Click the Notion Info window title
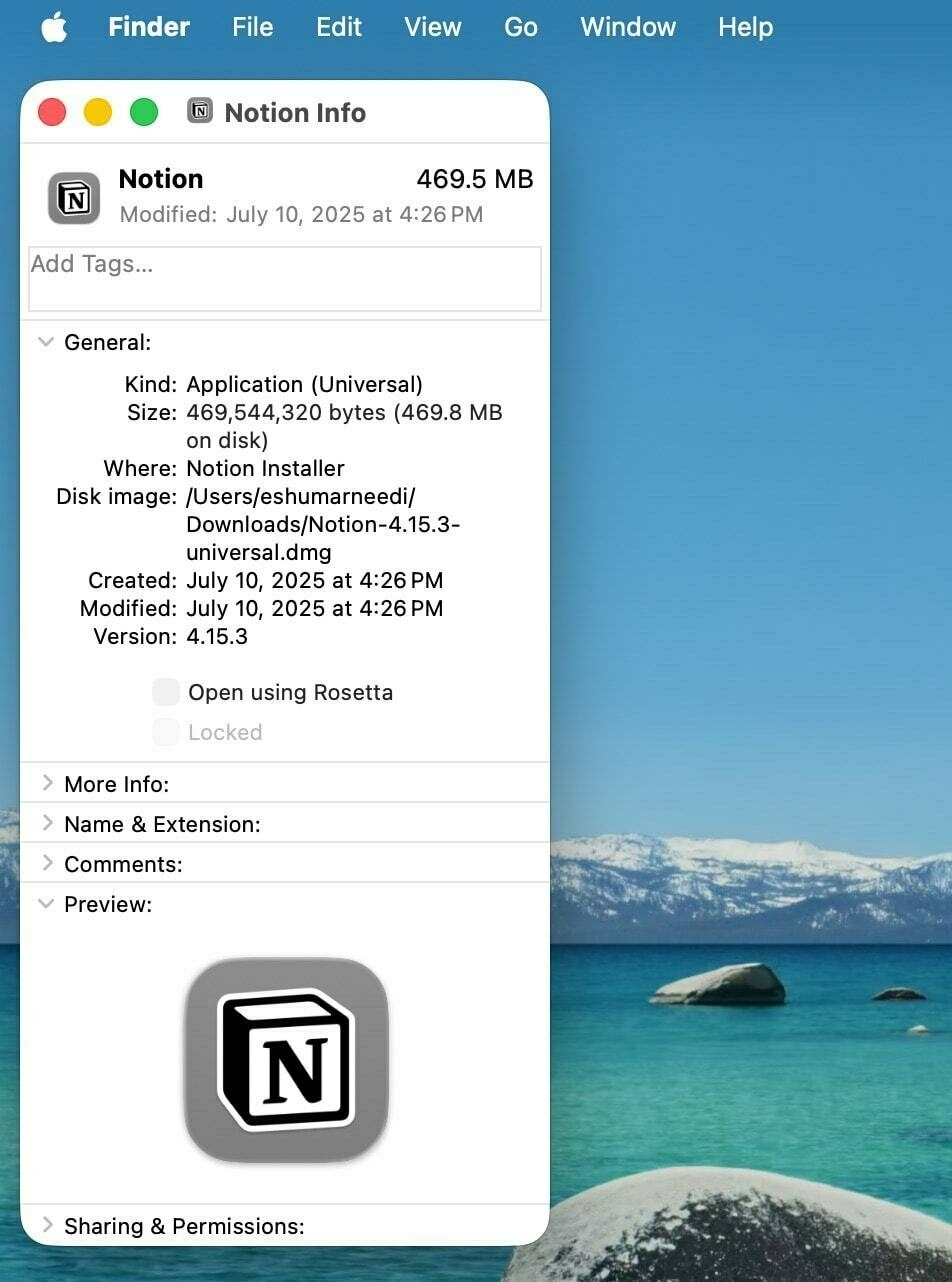 (295, 112)
